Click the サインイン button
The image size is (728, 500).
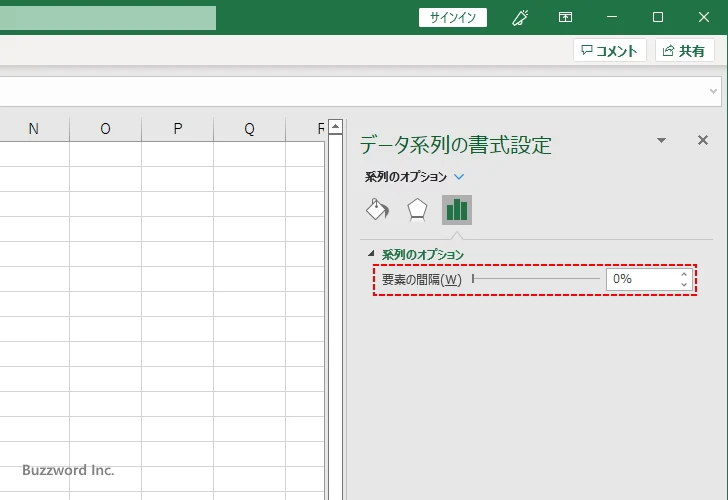point(453,18)
